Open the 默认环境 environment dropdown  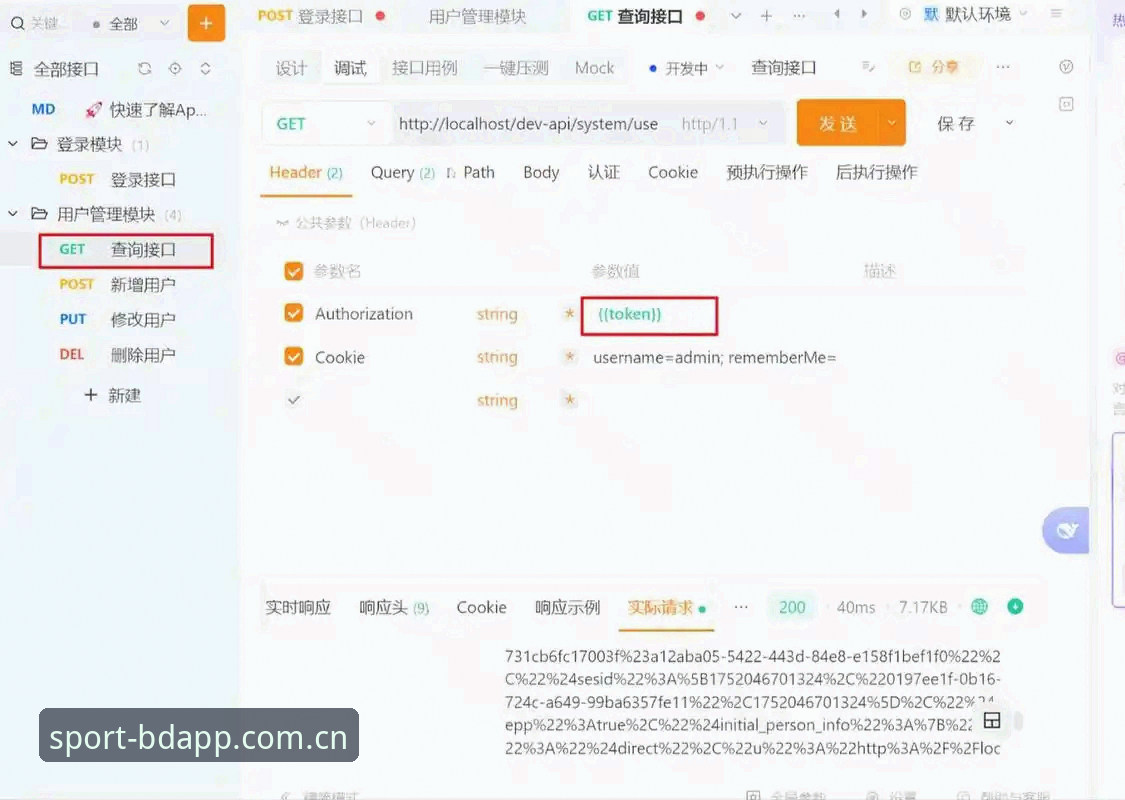[976, 14]
